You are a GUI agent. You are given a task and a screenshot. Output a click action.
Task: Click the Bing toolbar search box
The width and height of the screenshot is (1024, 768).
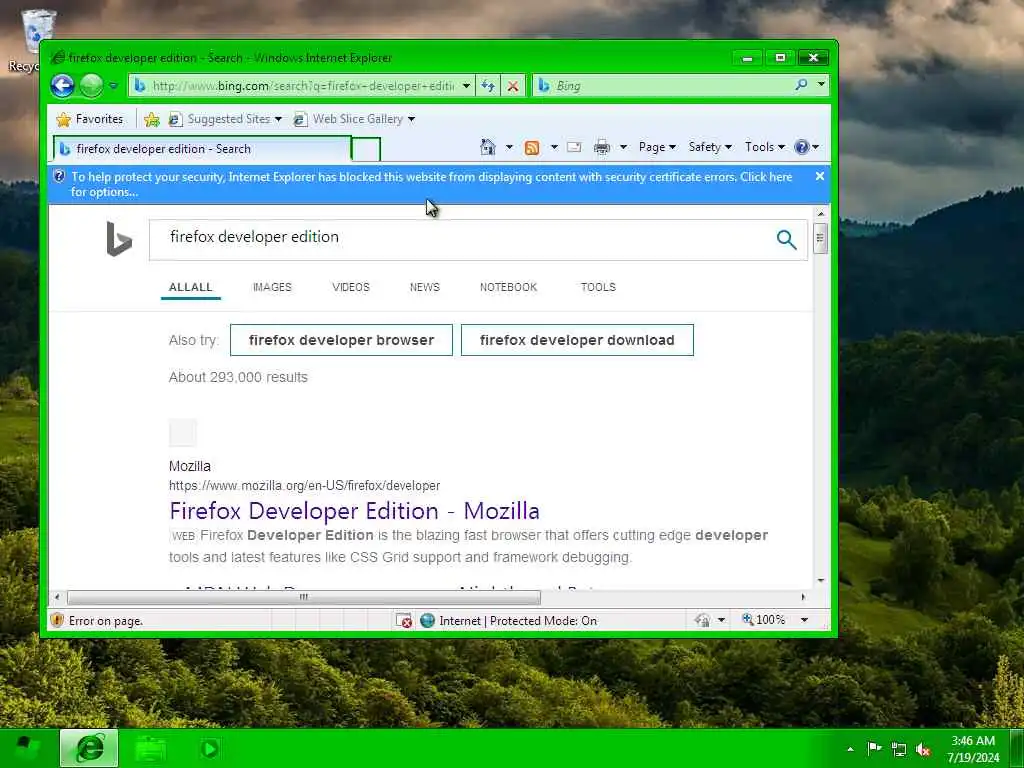coord(664,86)
